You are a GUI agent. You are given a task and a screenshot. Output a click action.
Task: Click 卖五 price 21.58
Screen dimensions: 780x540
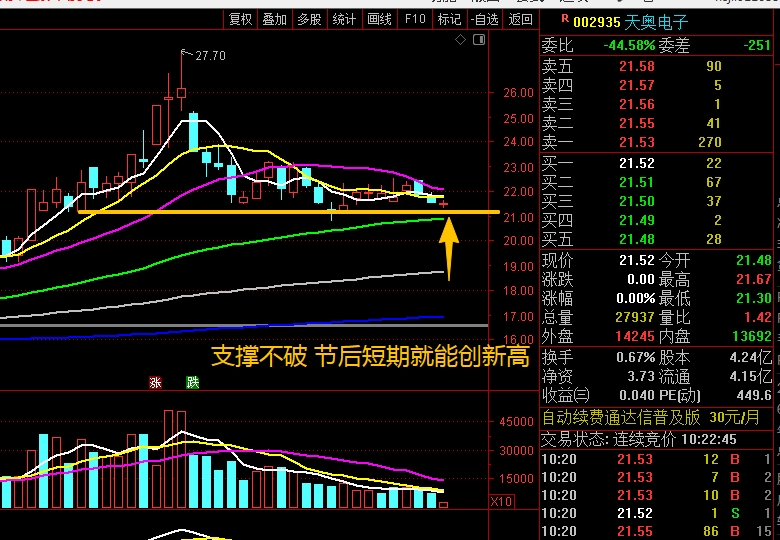click(x=637, y=66)
